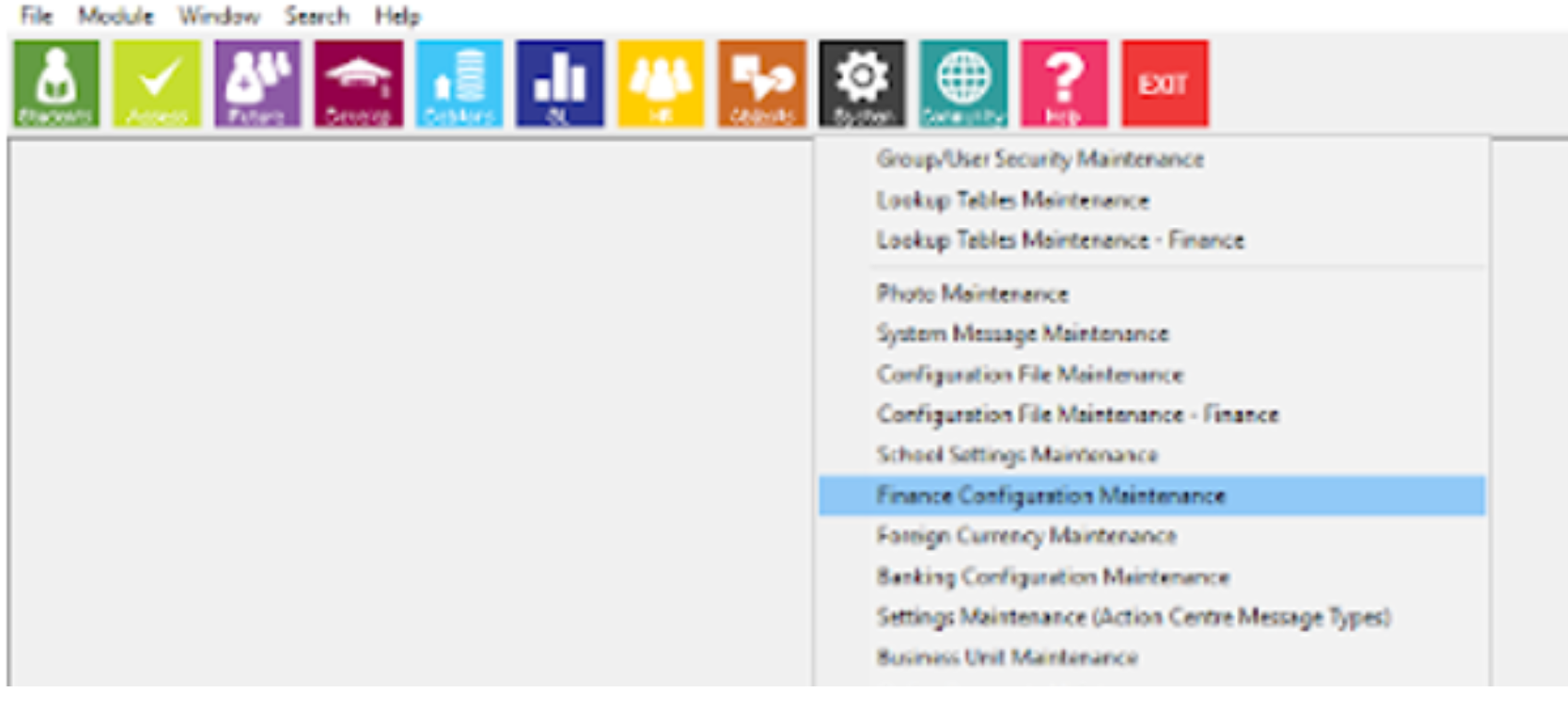Click the red EXIT button

coord(1165,84)
